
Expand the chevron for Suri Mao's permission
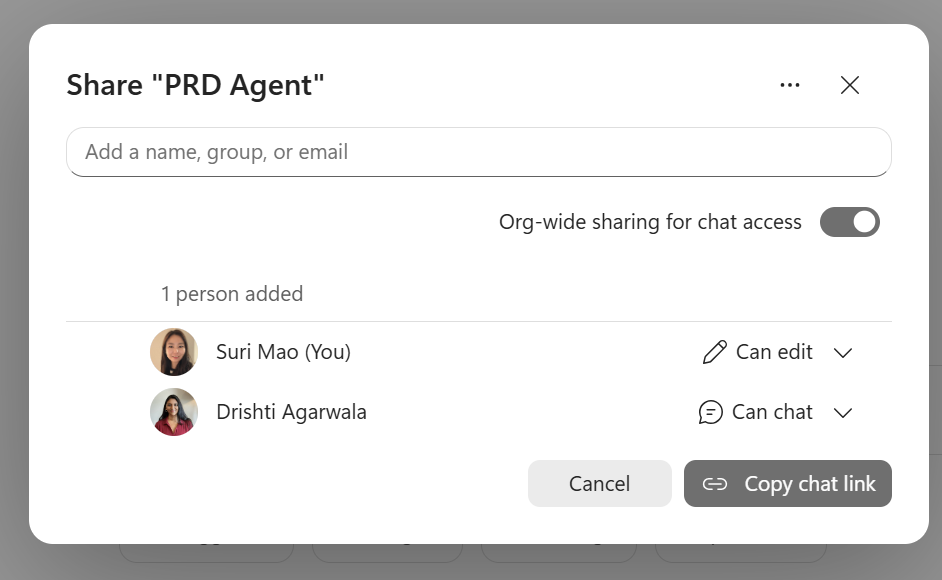[843, 353]
